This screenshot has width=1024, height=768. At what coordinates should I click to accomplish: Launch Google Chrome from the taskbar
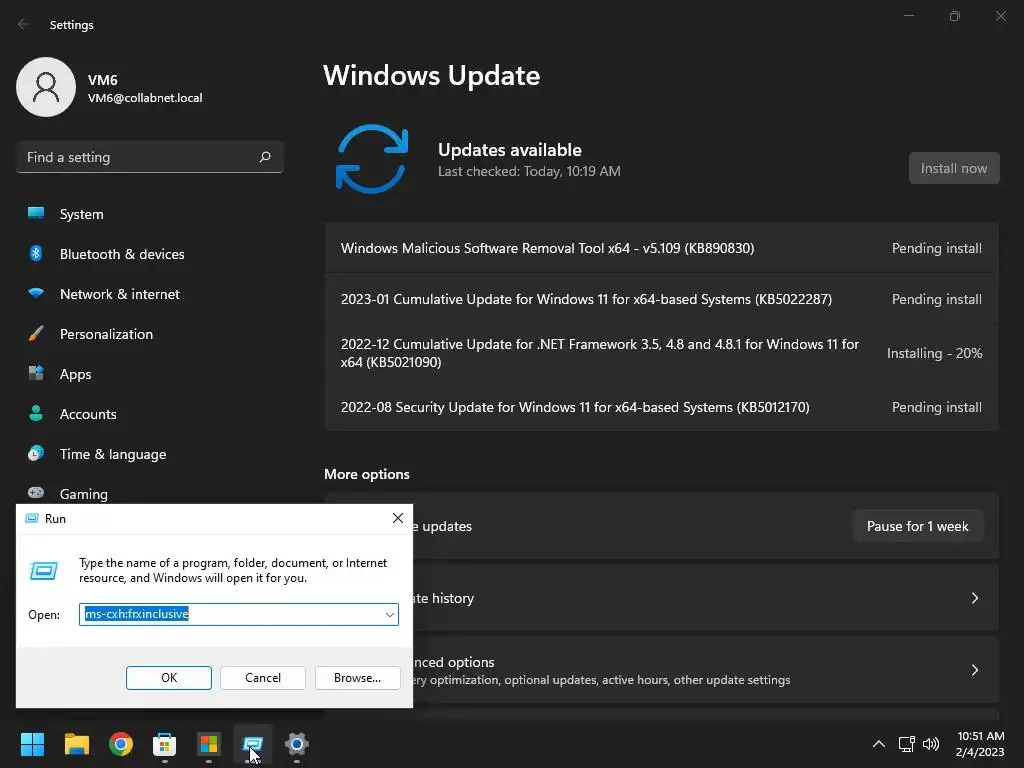coord(121,744)
